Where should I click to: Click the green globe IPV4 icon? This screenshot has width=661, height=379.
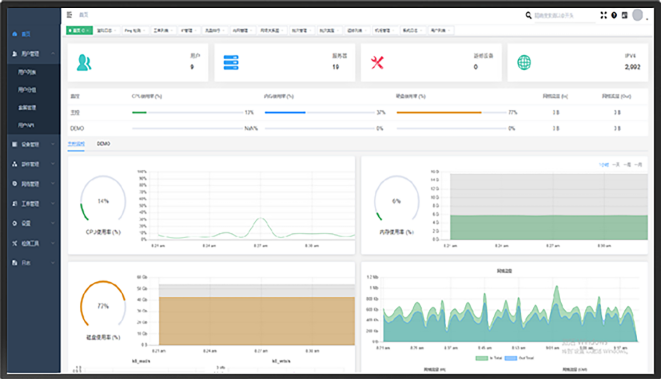[x=524, y=62]
